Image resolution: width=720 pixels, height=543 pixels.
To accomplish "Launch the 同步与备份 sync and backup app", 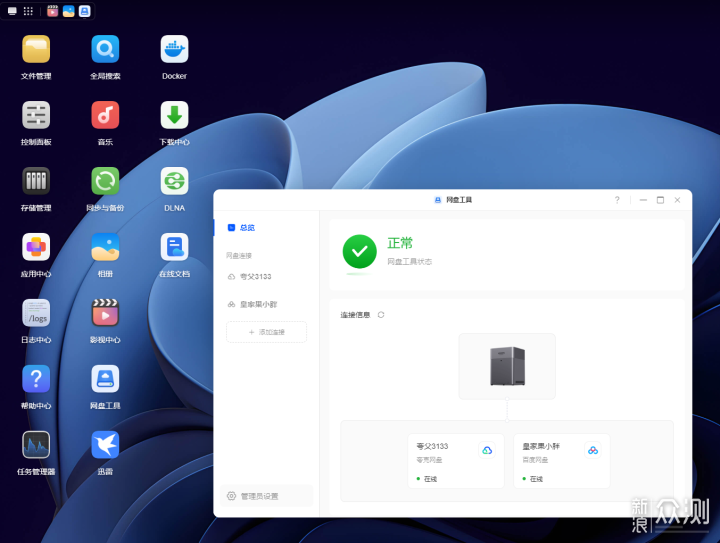I will [x=105, y=181].
